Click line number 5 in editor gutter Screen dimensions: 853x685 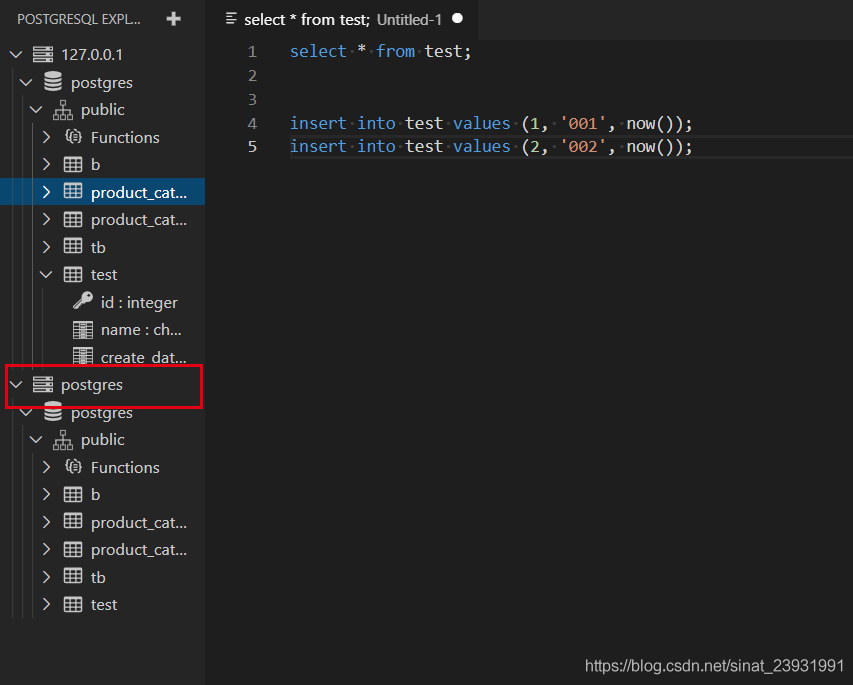point(252,147)
